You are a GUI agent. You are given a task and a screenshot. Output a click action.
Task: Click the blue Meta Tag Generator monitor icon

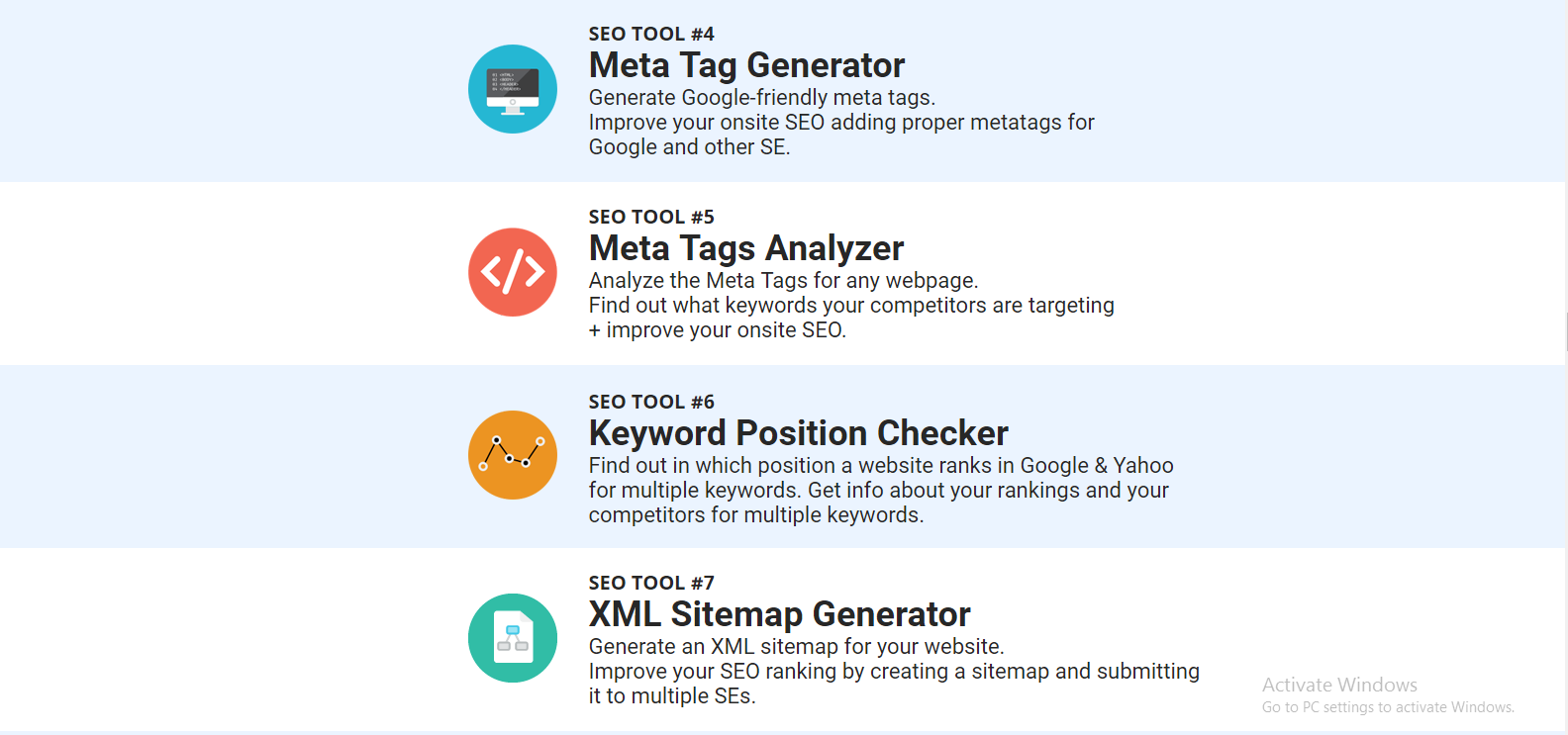[x=513, y=89]
